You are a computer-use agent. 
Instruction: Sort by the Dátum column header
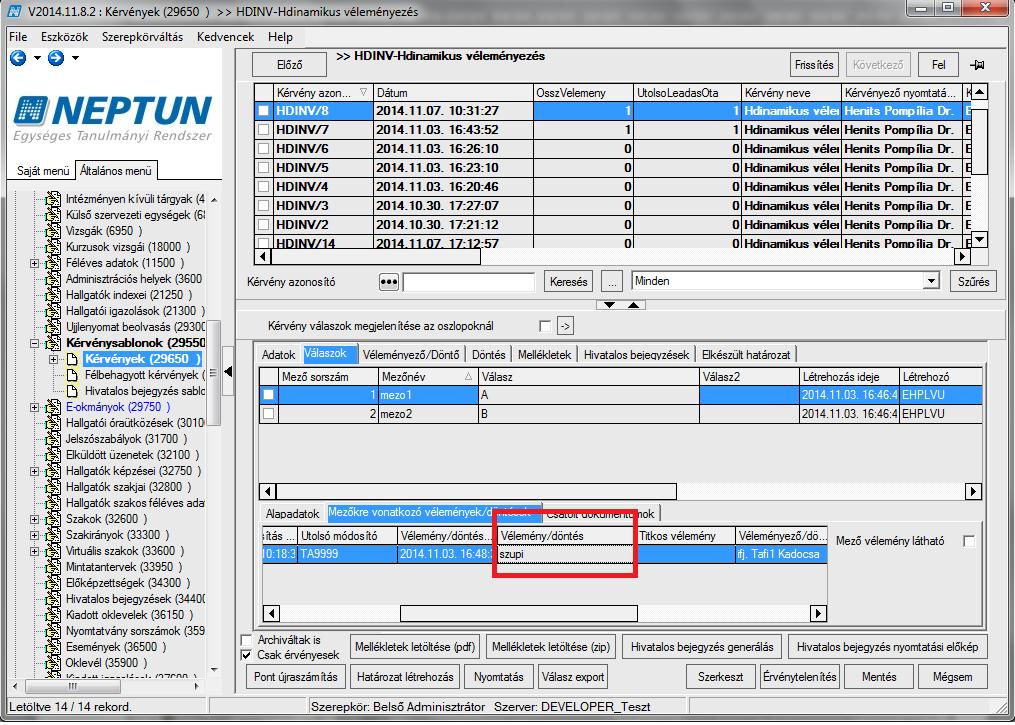pos(453,93)
